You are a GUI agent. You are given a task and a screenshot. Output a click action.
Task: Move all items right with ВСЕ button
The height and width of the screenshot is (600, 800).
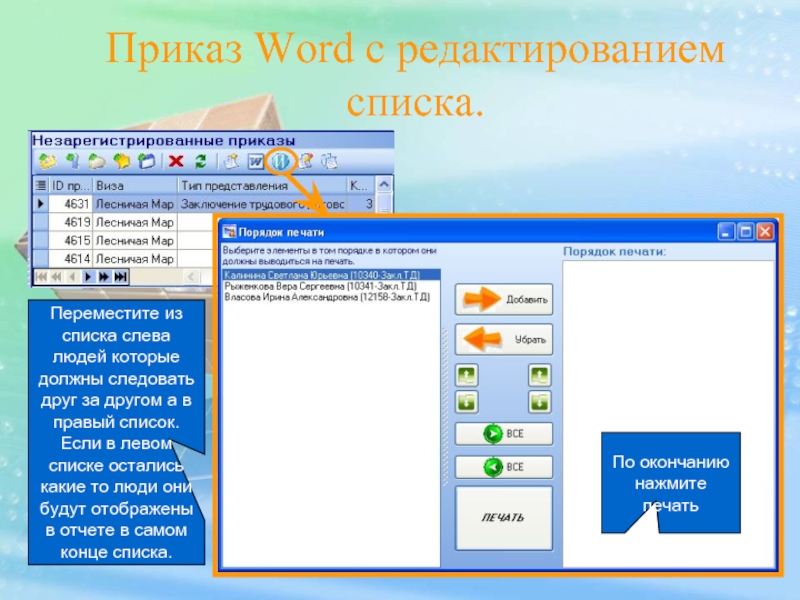[504, 435]
